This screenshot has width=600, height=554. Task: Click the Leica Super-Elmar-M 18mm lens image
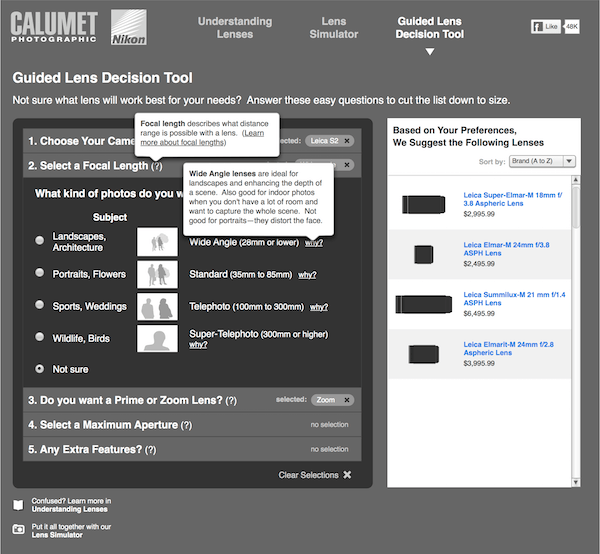[x=424, y=204]
